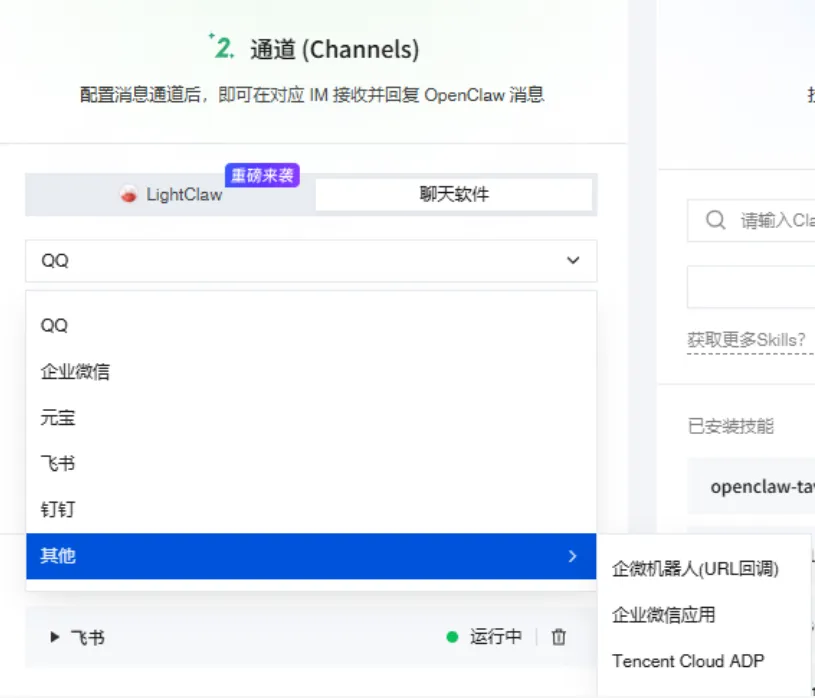Delete the 飞书 channel with the trash icon
815x698 pixels.
click(558, 637)
